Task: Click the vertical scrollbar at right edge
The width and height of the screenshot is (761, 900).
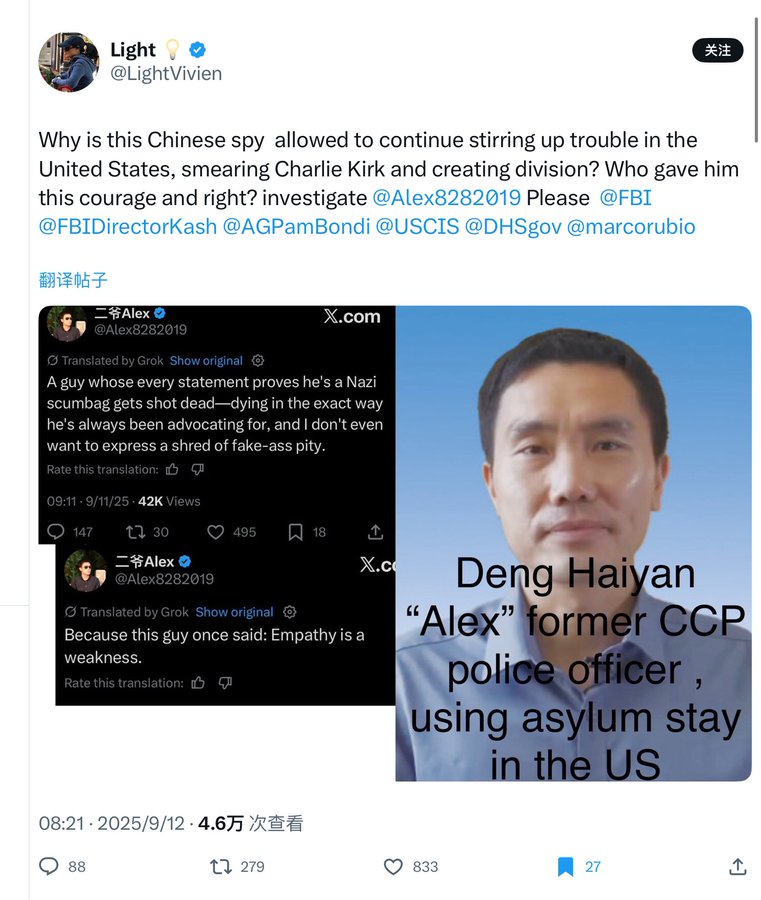Action: [756, 79]
